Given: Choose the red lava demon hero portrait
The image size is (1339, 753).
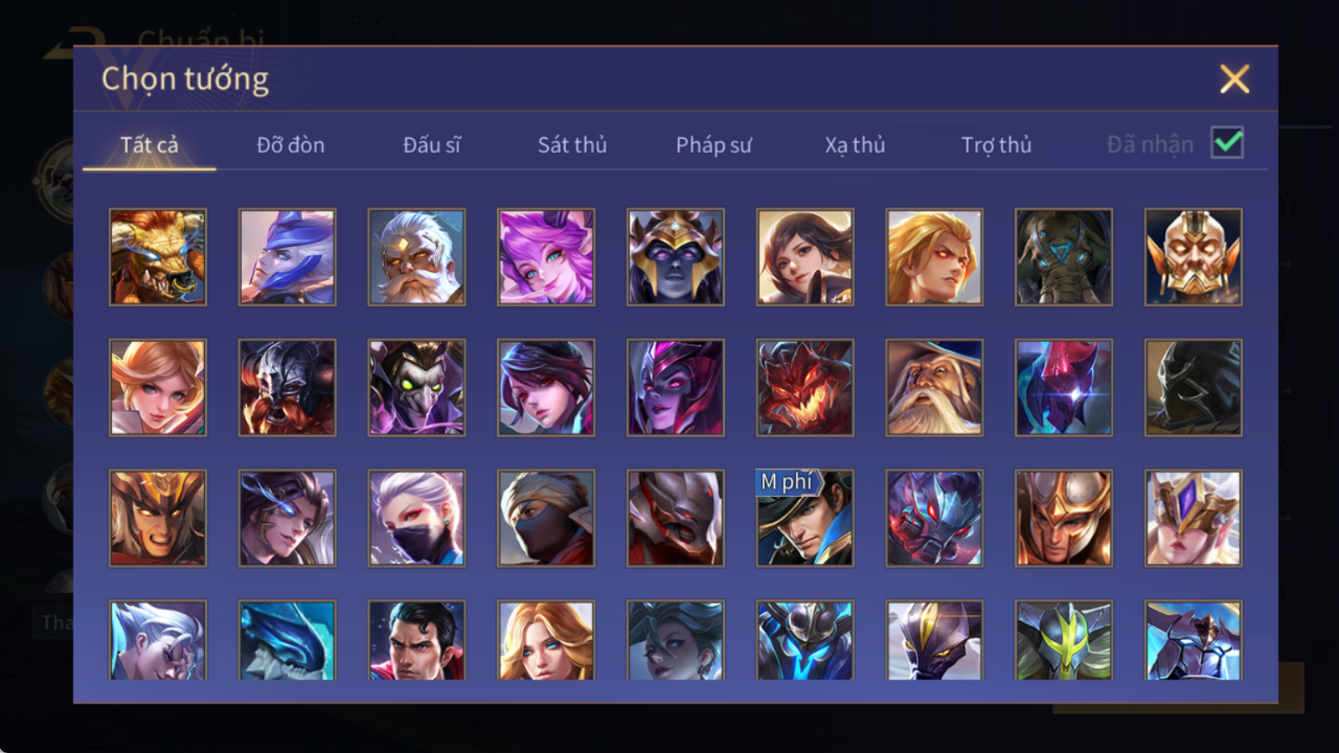Looking at the screenshot, I should click(x=805, y=388).
